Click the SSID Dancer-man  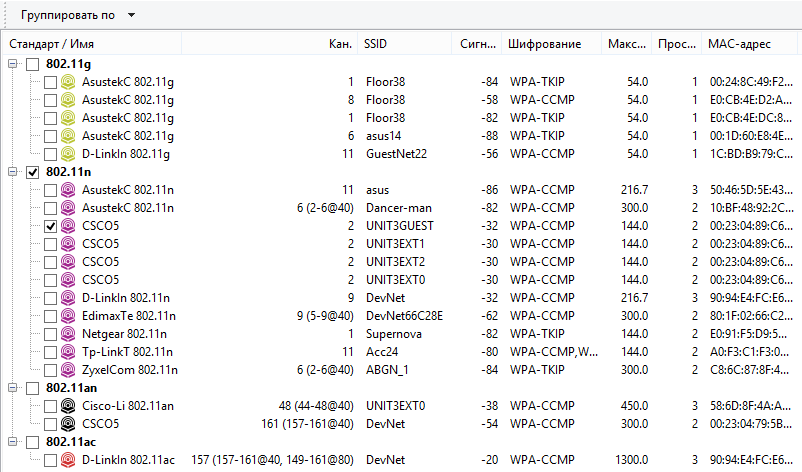click(x=399, y=208)
